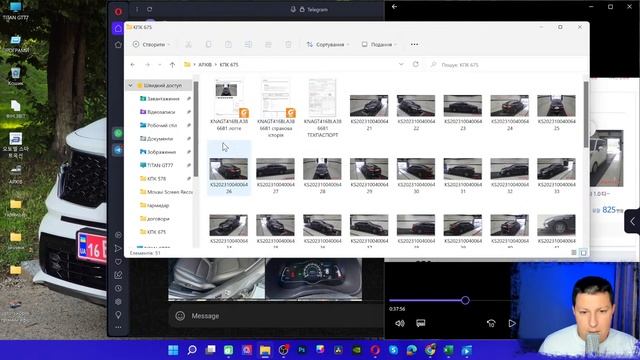
Task: Click the Copy icon in Explorer toolbar
Action: (x=208, y=44)
